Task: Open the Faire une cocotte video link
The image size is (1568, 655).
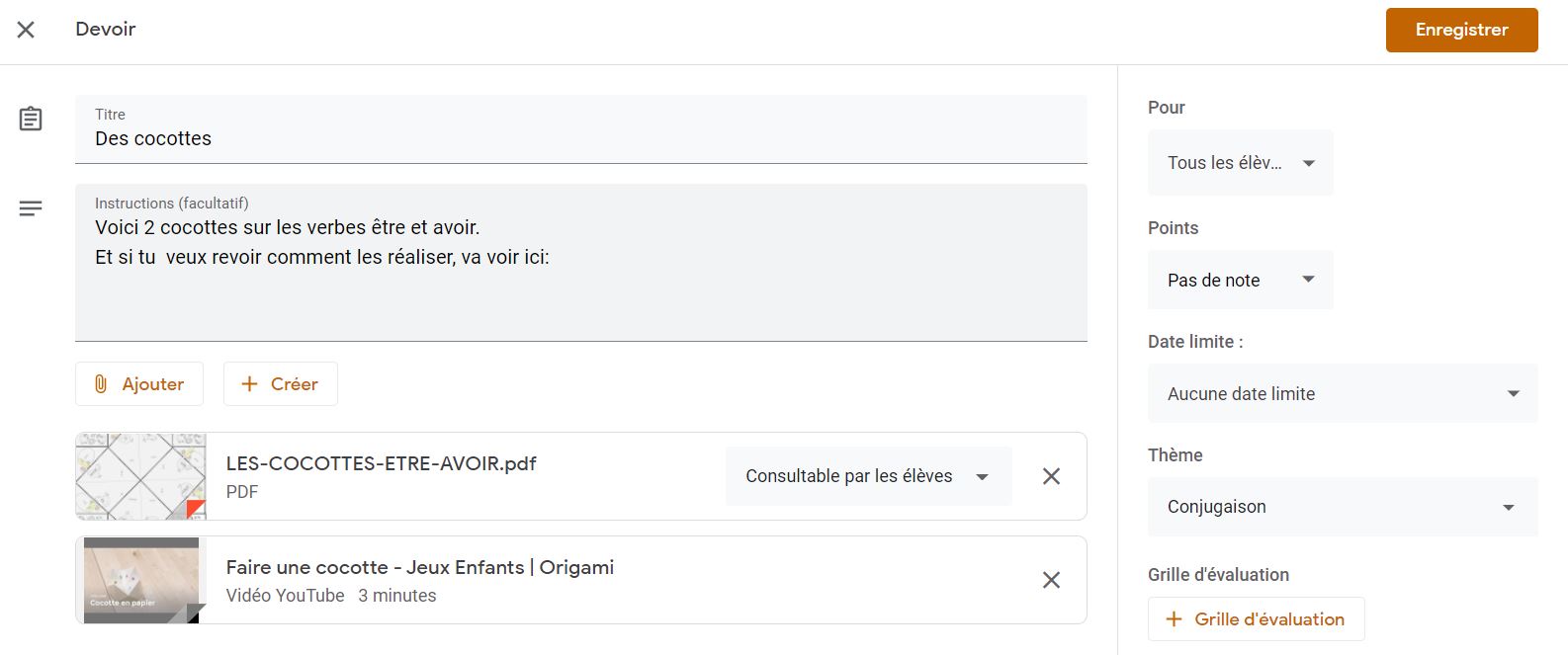Action: click(x=419, y=567)
